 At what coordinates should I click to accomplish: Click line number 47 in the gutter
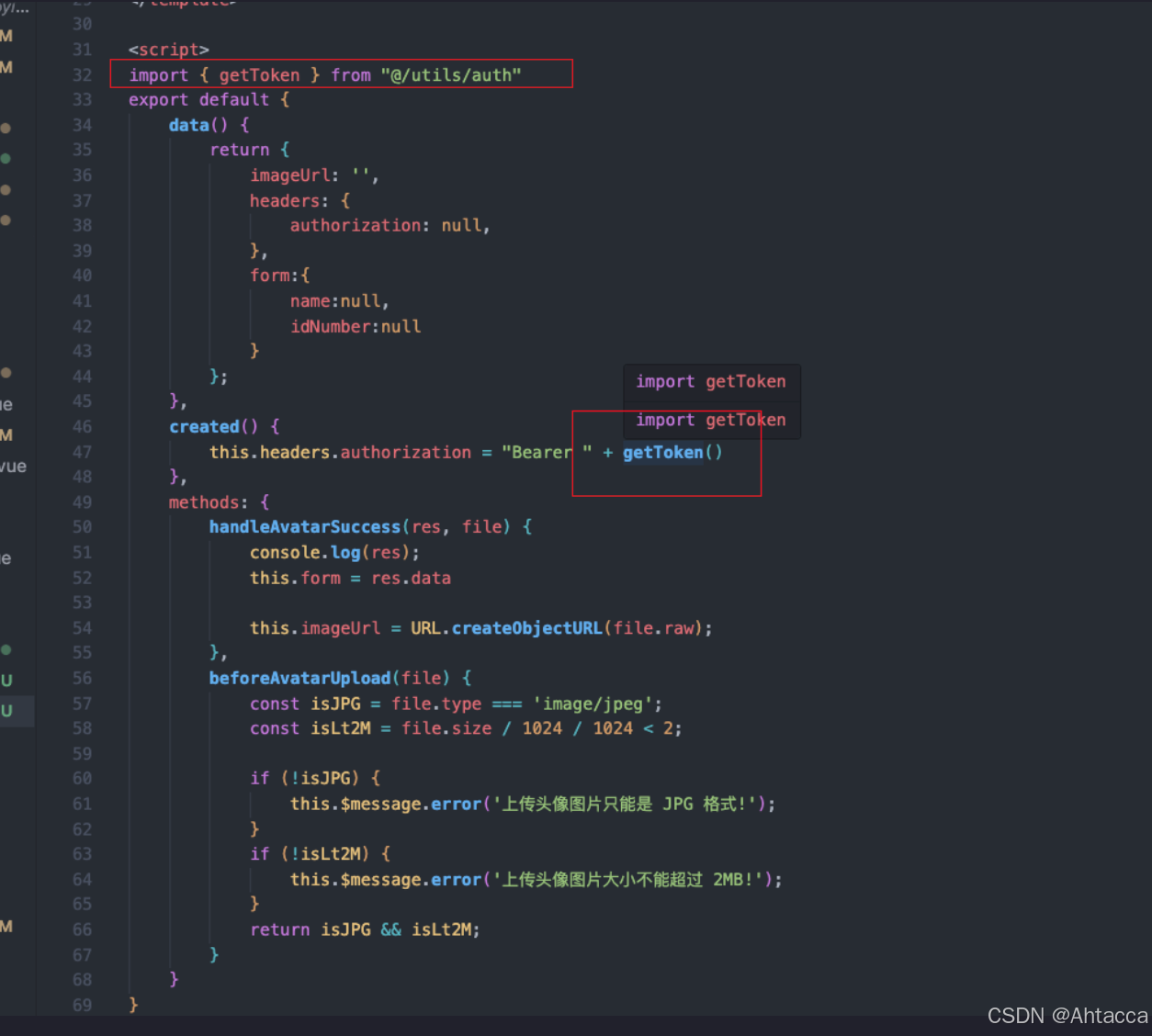point(83,452)
